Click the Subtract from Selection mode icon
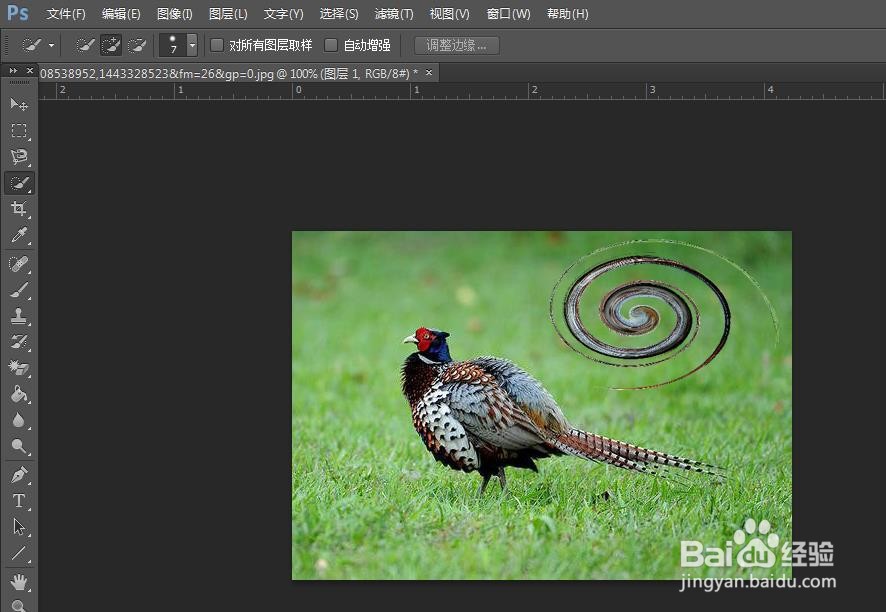886x612 pixels. [x=137, y=45]
